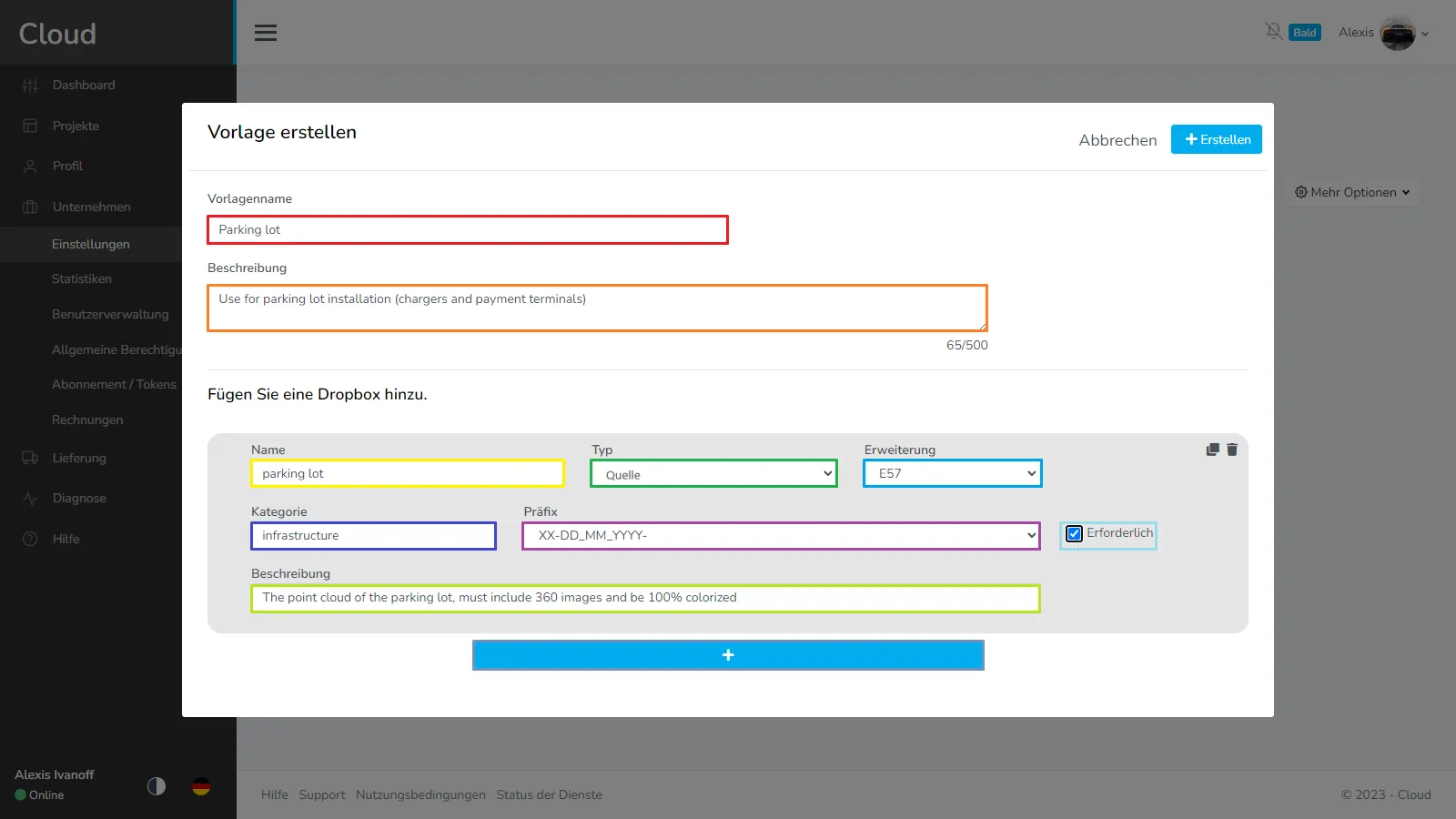Click the Mehr Optionen gear icon
The image size is (1456, 819).
click(x=1301, y=192)
